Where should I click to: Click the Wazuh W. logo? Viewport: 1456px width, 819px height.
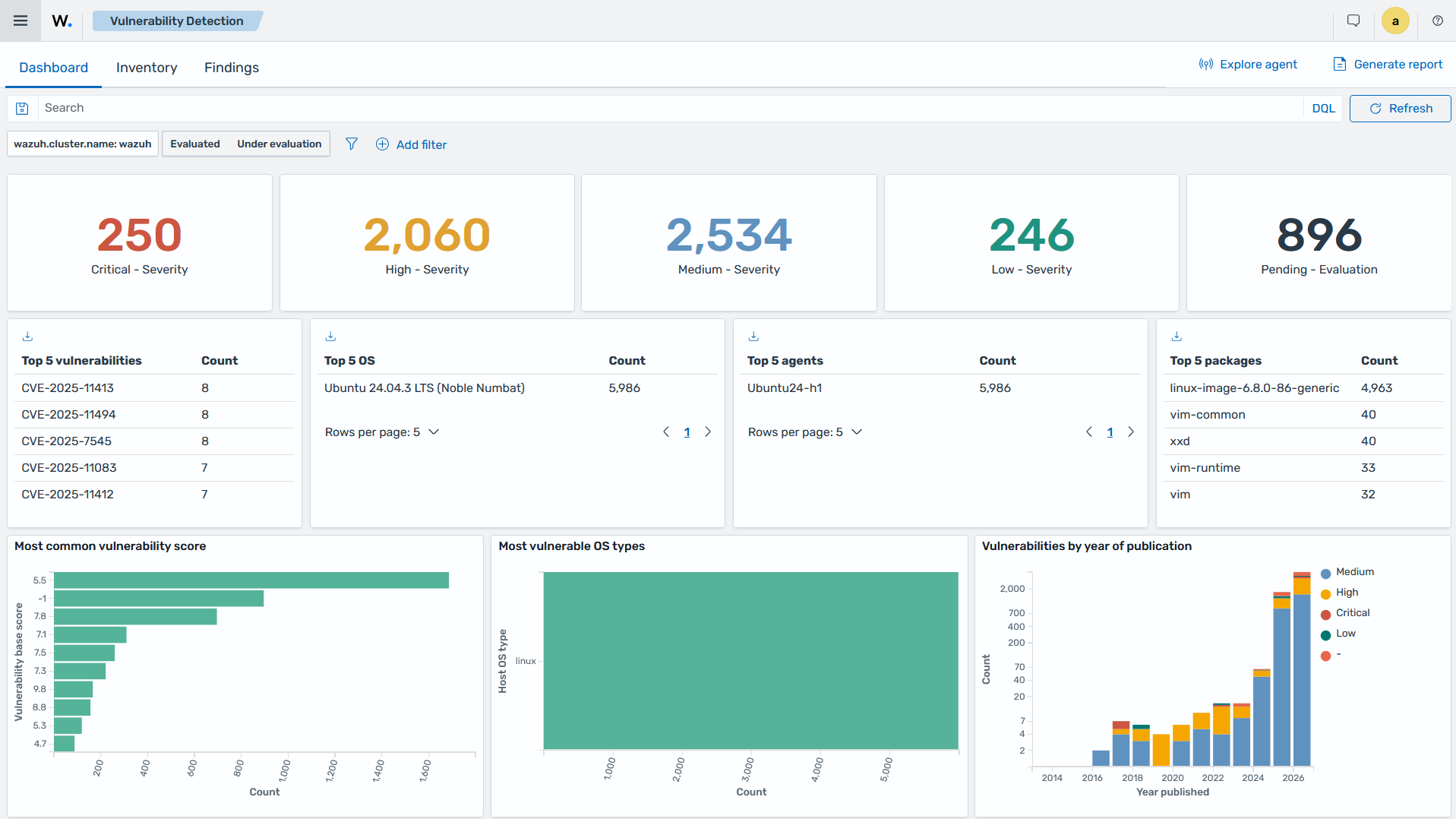click(x=62, y=21)
